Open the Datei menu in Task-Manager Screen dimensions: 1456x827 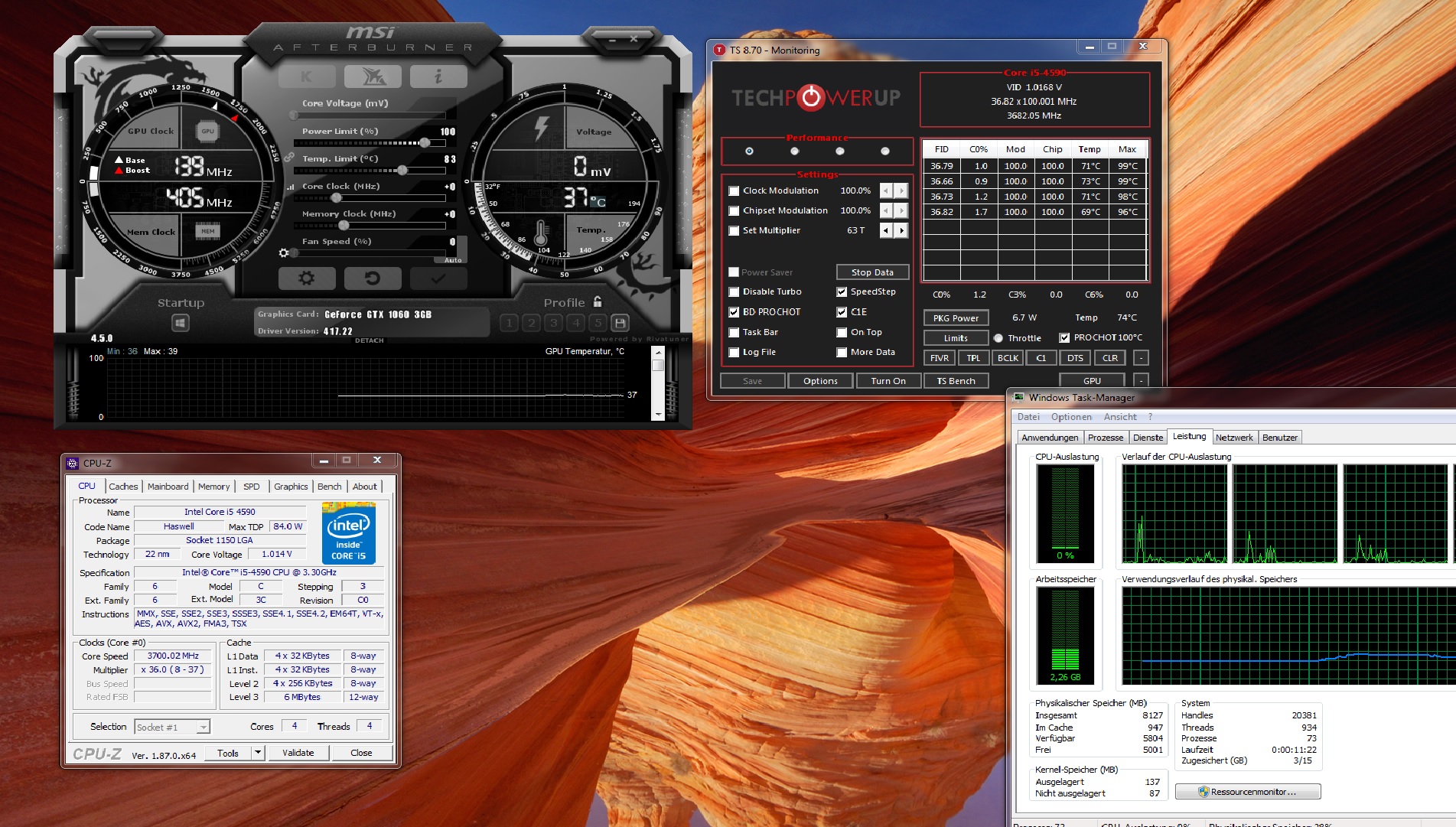pyautogui.click(x=1028, y=417)
